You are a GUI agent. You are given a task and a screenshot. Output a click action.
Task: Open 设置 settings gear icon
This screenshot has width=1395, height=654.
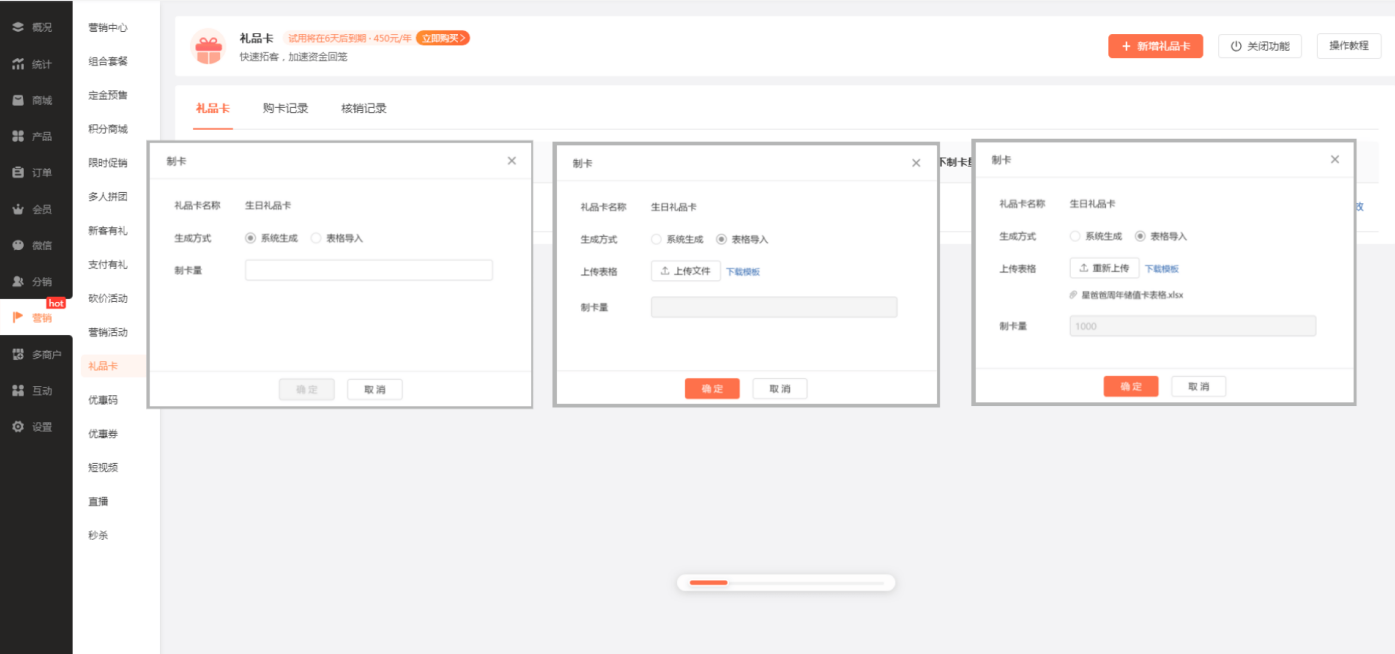[18, 426]
